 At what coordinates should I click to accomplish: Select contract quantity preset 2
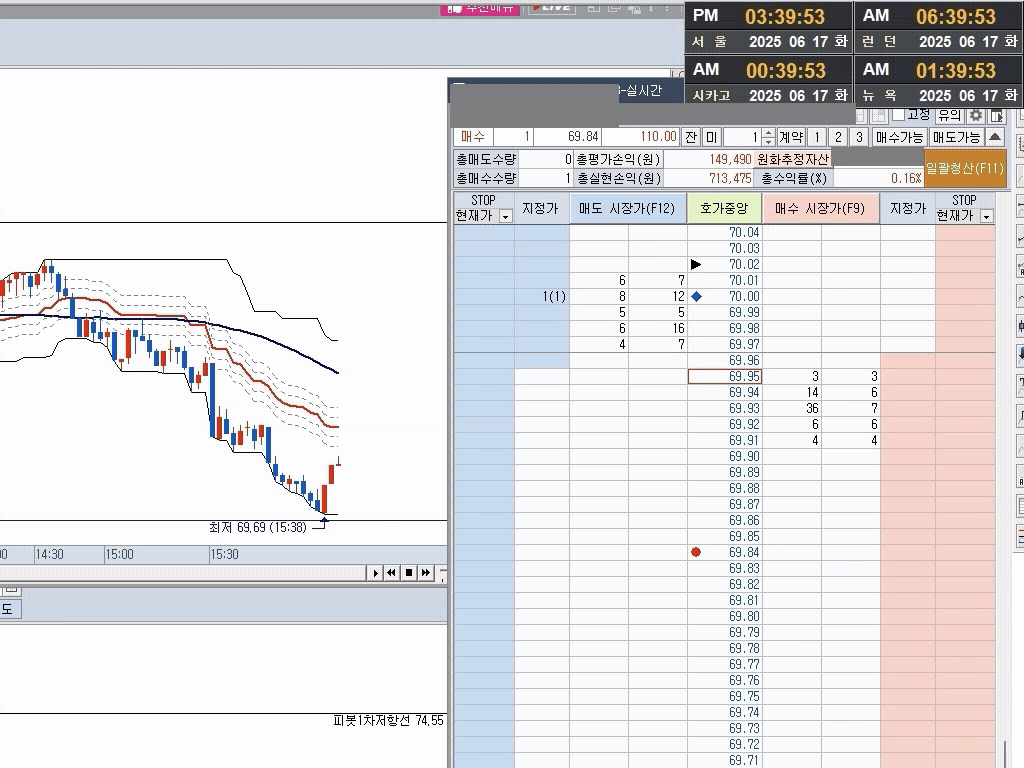[x=838, y=137]
